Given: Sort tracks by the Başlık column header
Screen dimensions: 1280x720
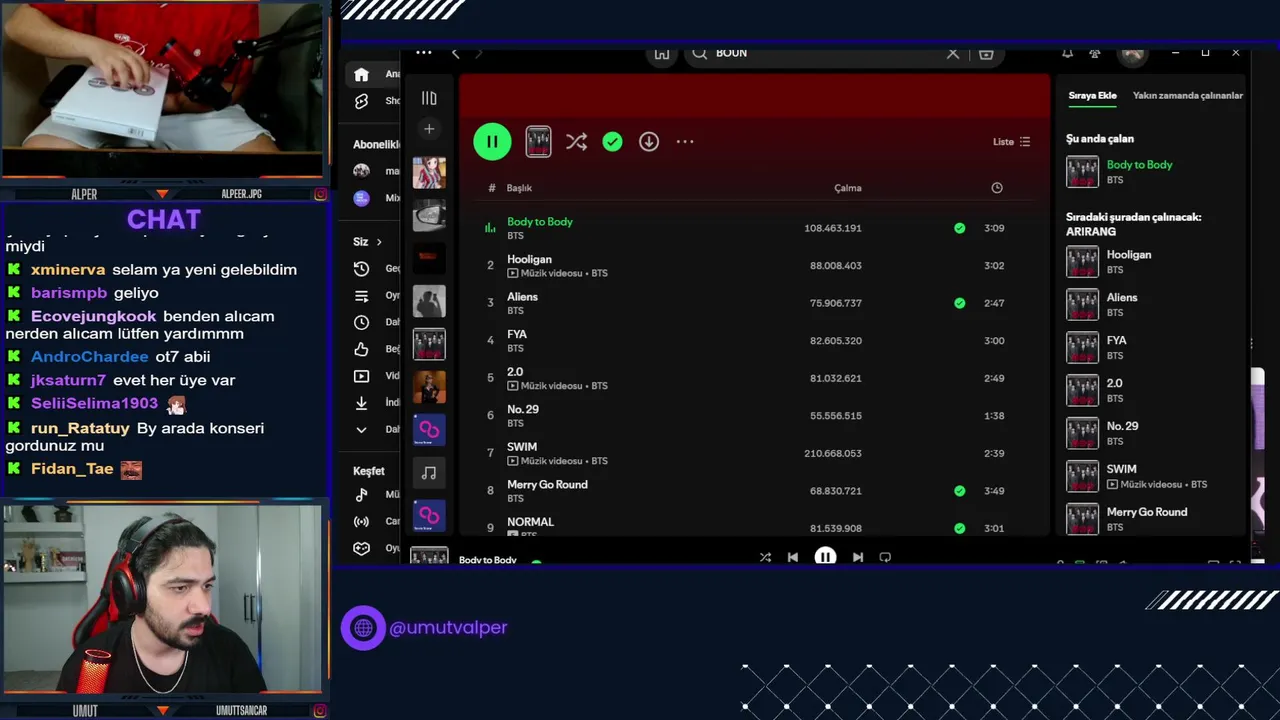Looking at the screenshot, I should (x=519, y=188).
